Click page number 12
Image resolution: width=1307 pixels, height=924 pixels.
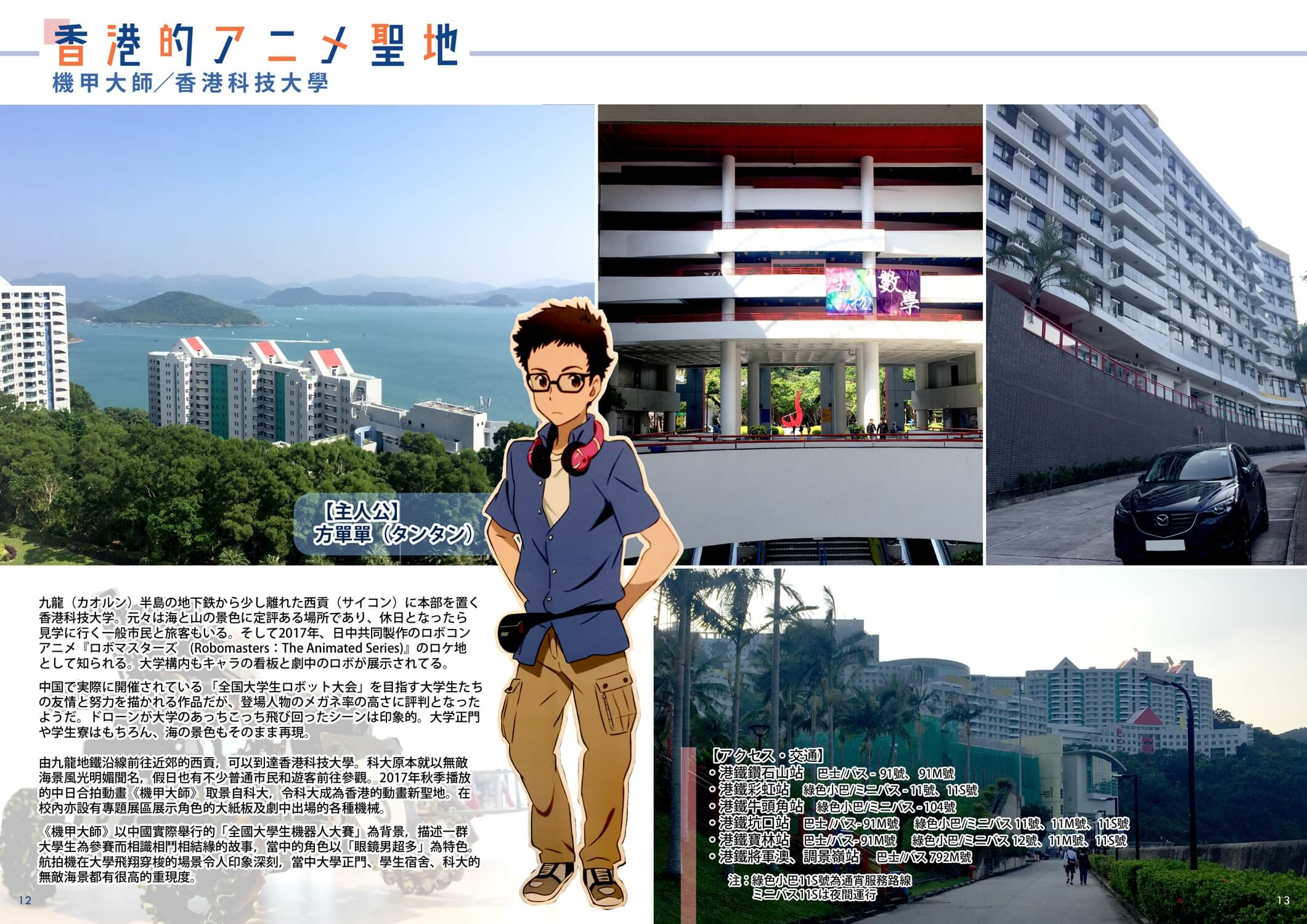25,901
